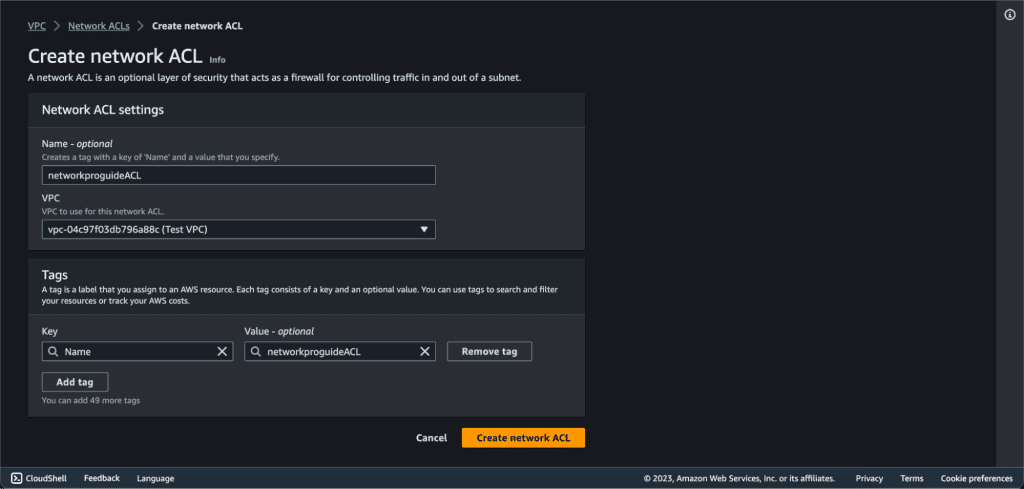The height and width of the screenshot is (489, 1024).
Task: Click the Remove tag button
Action: click(489, 351)
